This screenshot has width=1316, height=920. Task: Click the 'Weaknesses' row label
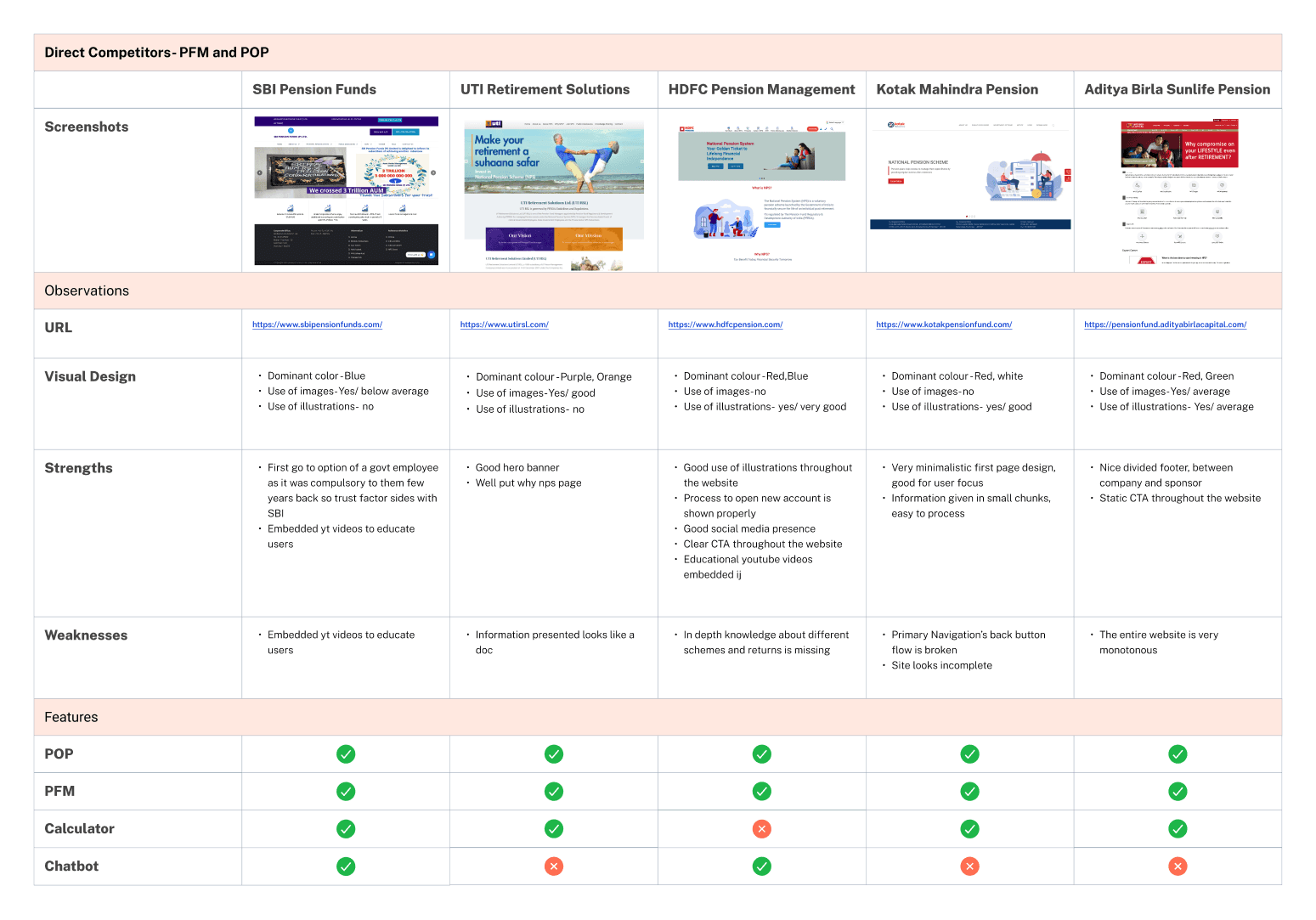pos(86,635)
